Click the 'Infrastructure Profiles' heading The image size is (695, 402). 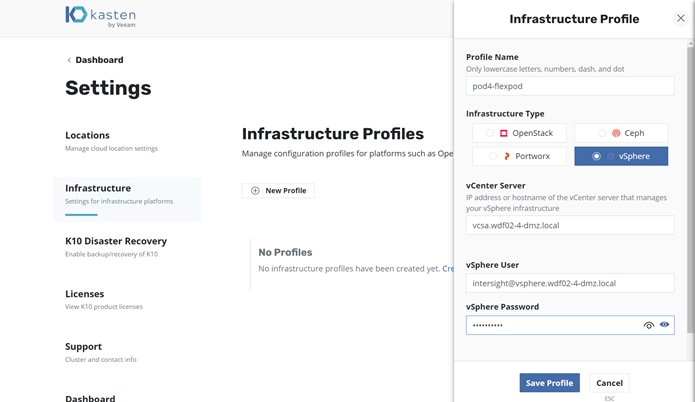coord(333,134)
